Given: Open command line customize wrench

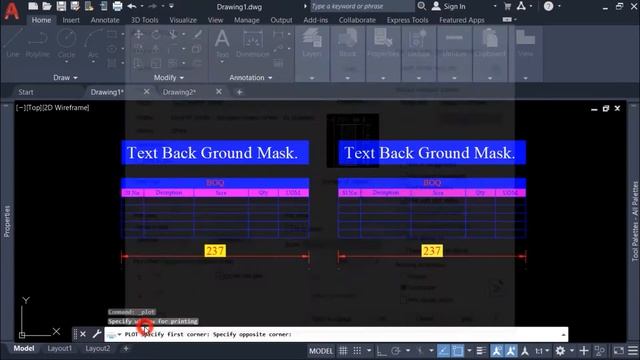Looking at the screenshot, I should click(x=97, y=334).
